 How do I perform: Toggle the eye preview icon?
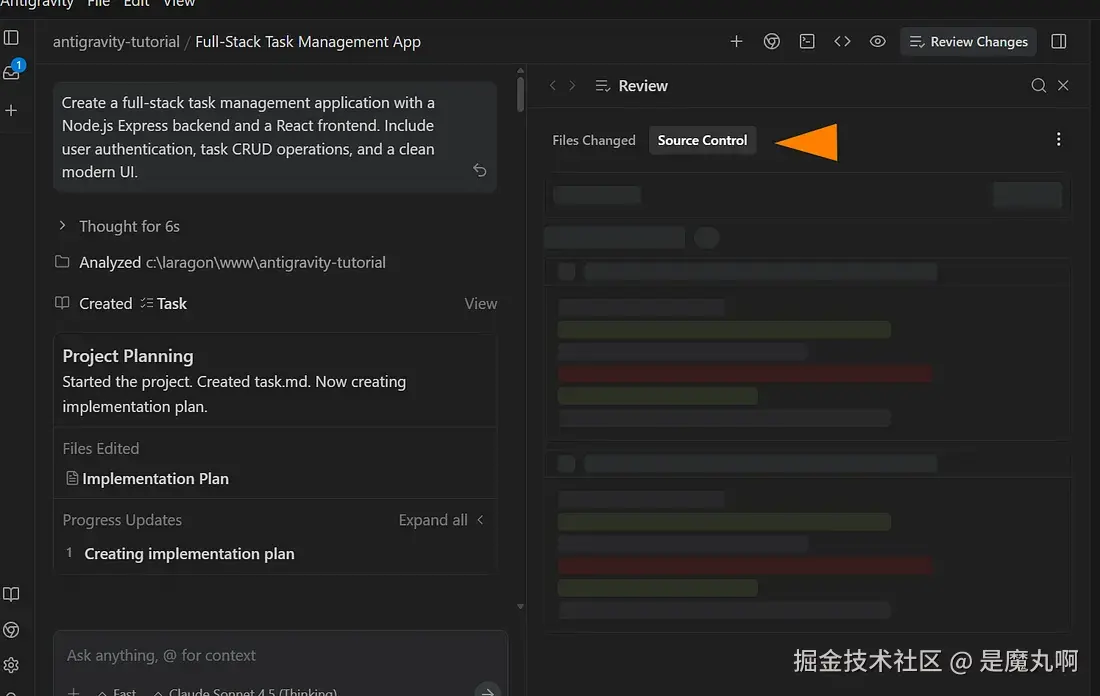coord(878,42)
